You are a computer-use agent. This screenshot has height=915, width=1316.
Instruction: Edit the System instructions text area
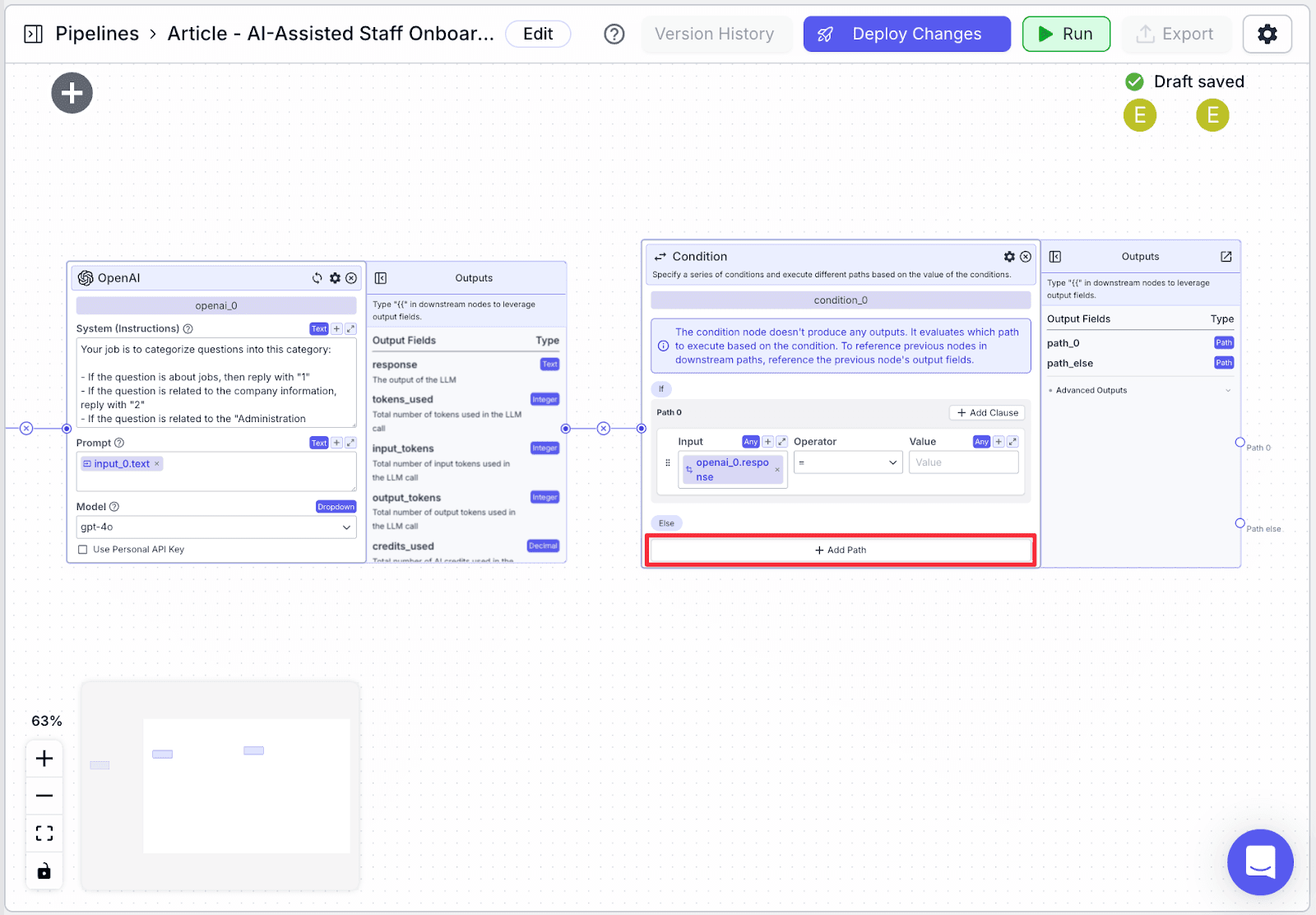(x=216, y=383)
